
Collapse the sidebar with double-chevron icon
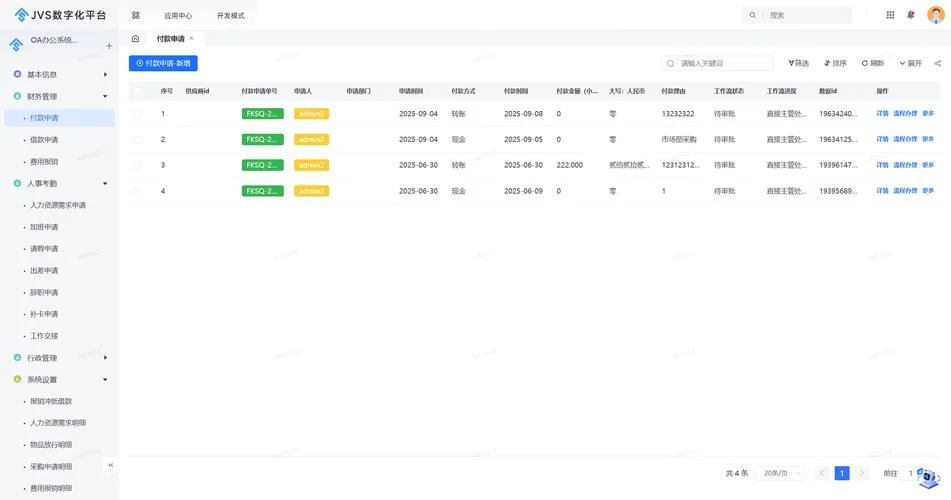point(110,465)
